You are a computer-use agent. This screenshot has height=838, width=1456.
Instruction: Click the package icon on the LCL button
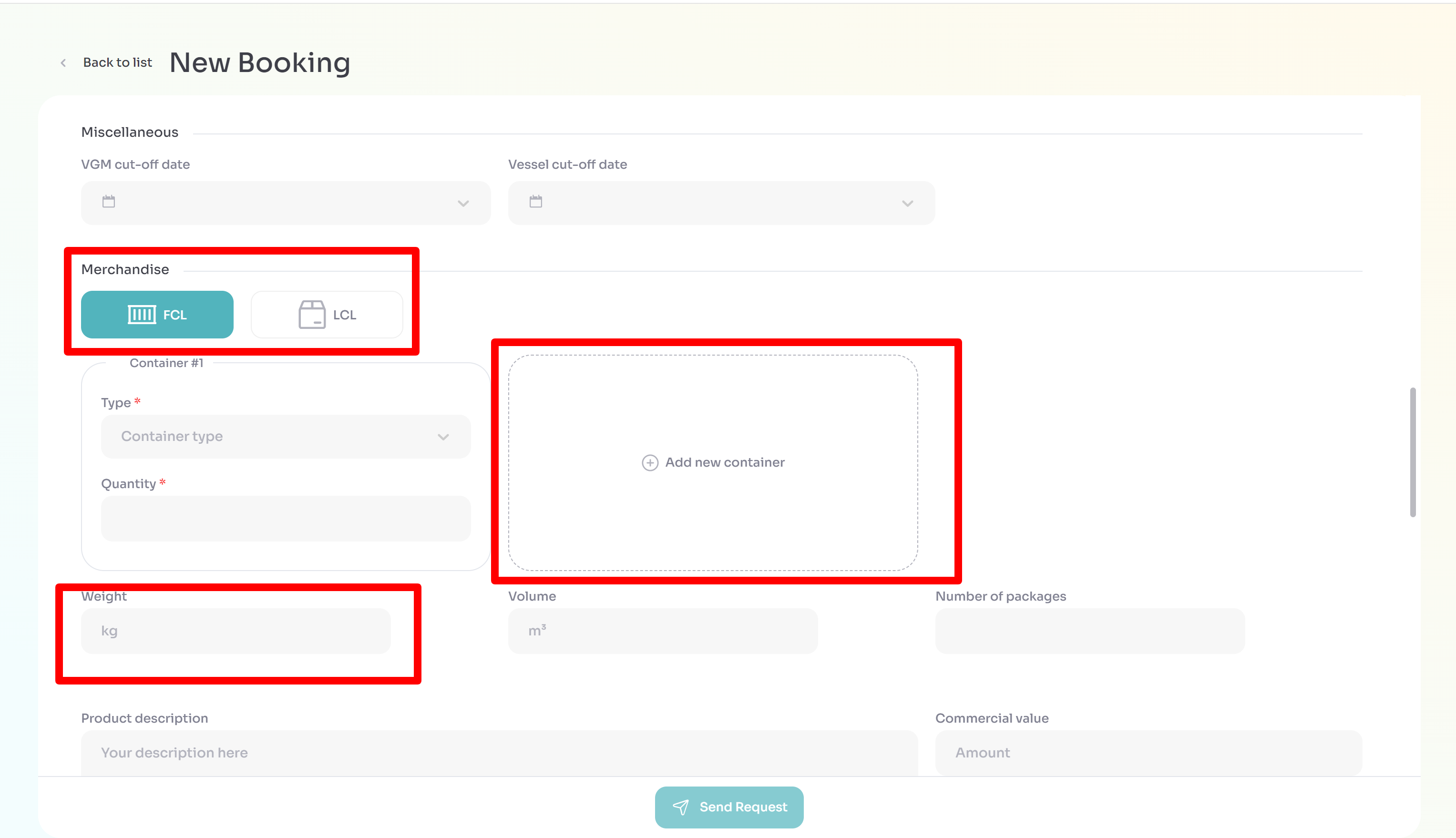pos(311,314)
